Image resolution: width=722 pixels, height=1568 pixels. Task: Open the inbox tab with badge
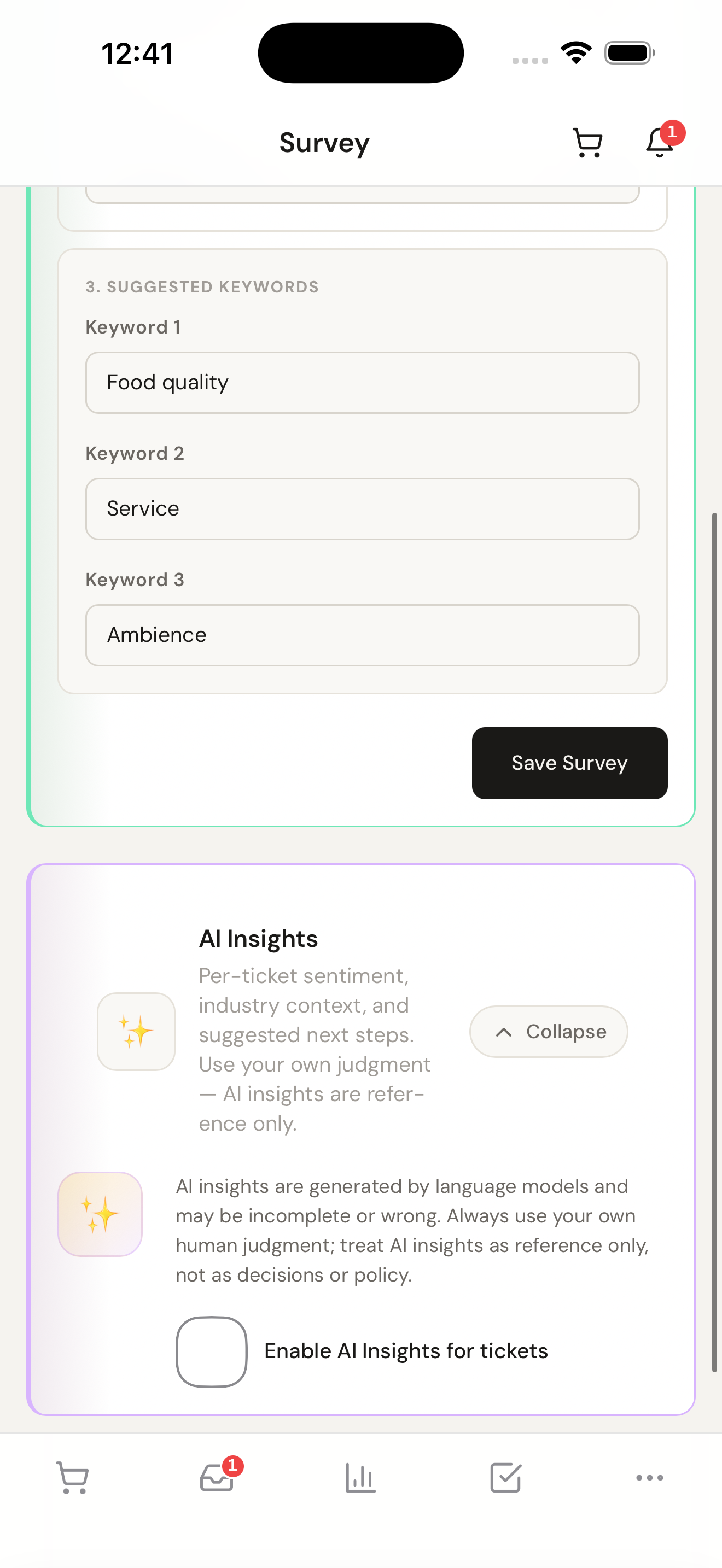(x=217, y=1477)
